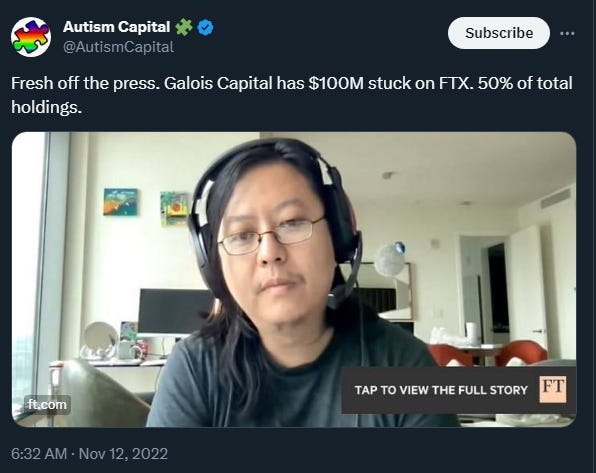The width and height of the screenshot is (596, 473).
Task: Click the ft.com source label
Action: pos(47,405)
